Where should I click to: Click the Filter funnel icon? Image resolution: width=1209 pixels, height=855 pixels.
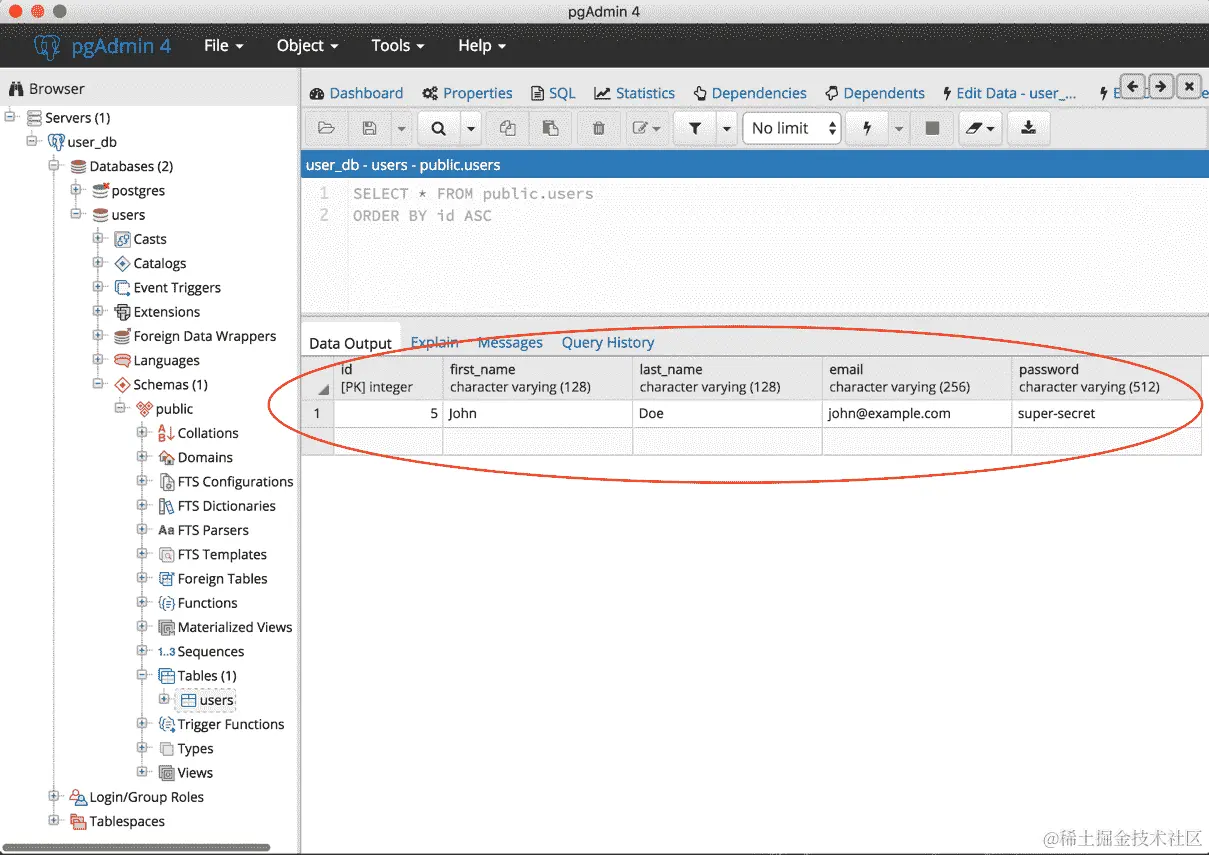pos(695,128)
